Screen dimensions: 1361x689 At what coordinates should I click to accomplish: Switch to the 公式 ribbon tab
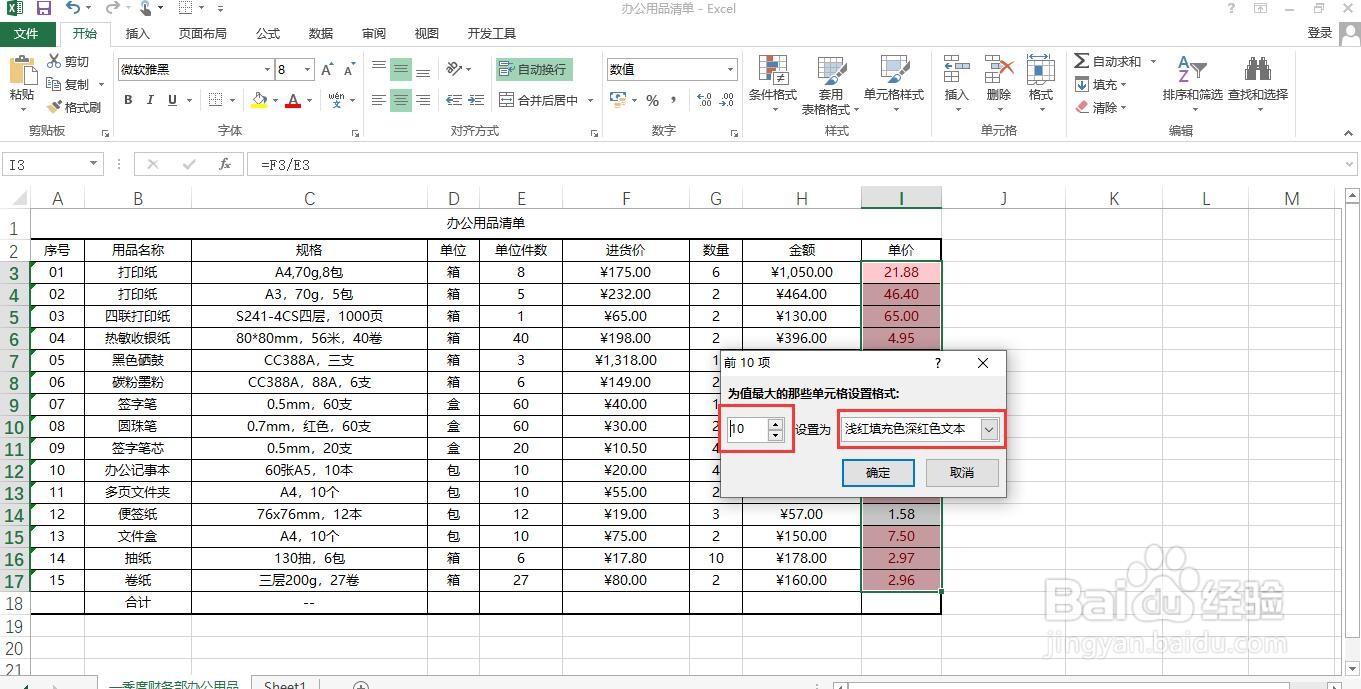pyautogui.click(x=266, y=33)
